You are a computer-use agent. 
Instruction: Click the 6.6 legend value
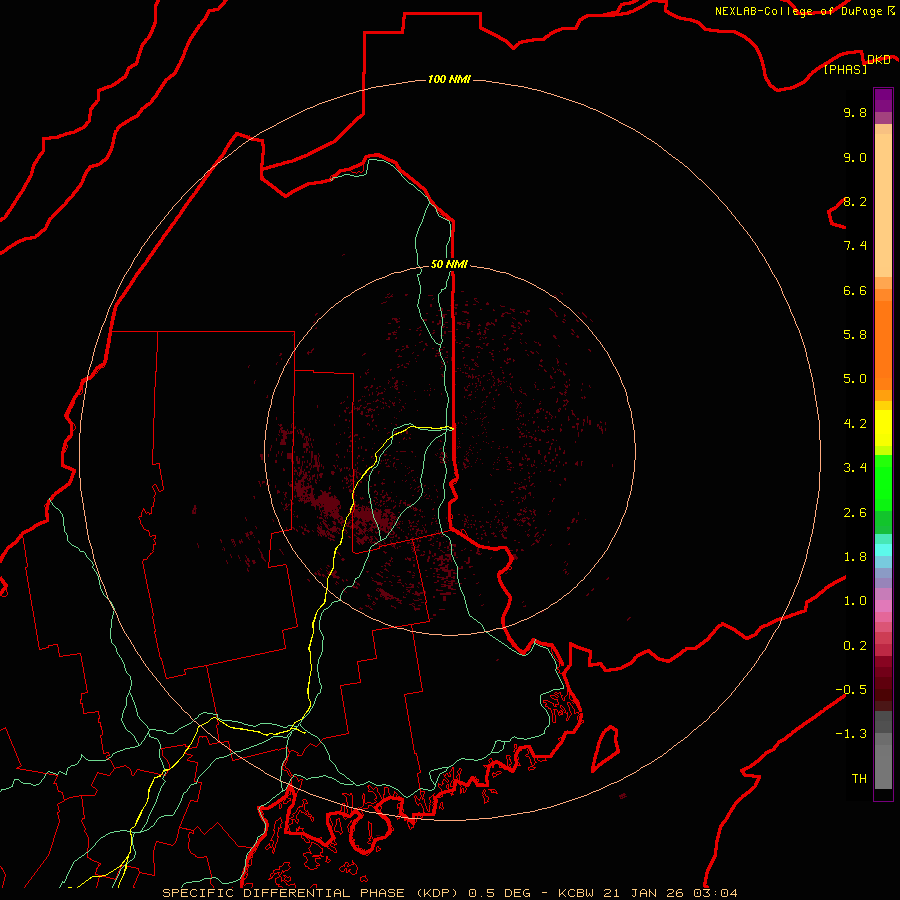[855, 290]
